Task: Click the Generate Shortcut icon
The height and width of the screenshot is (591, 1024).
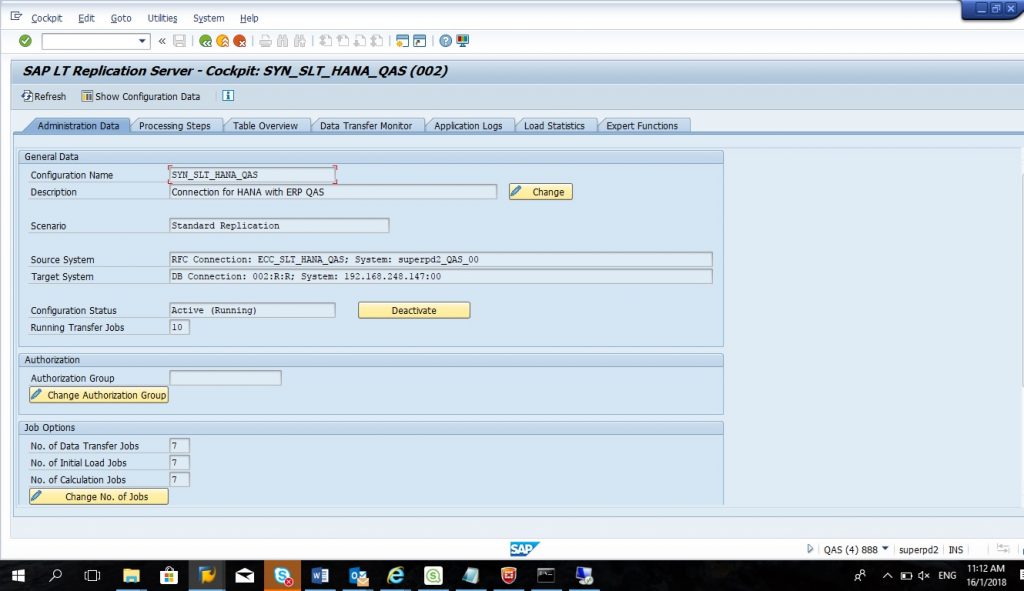Action: pos(419,41)
